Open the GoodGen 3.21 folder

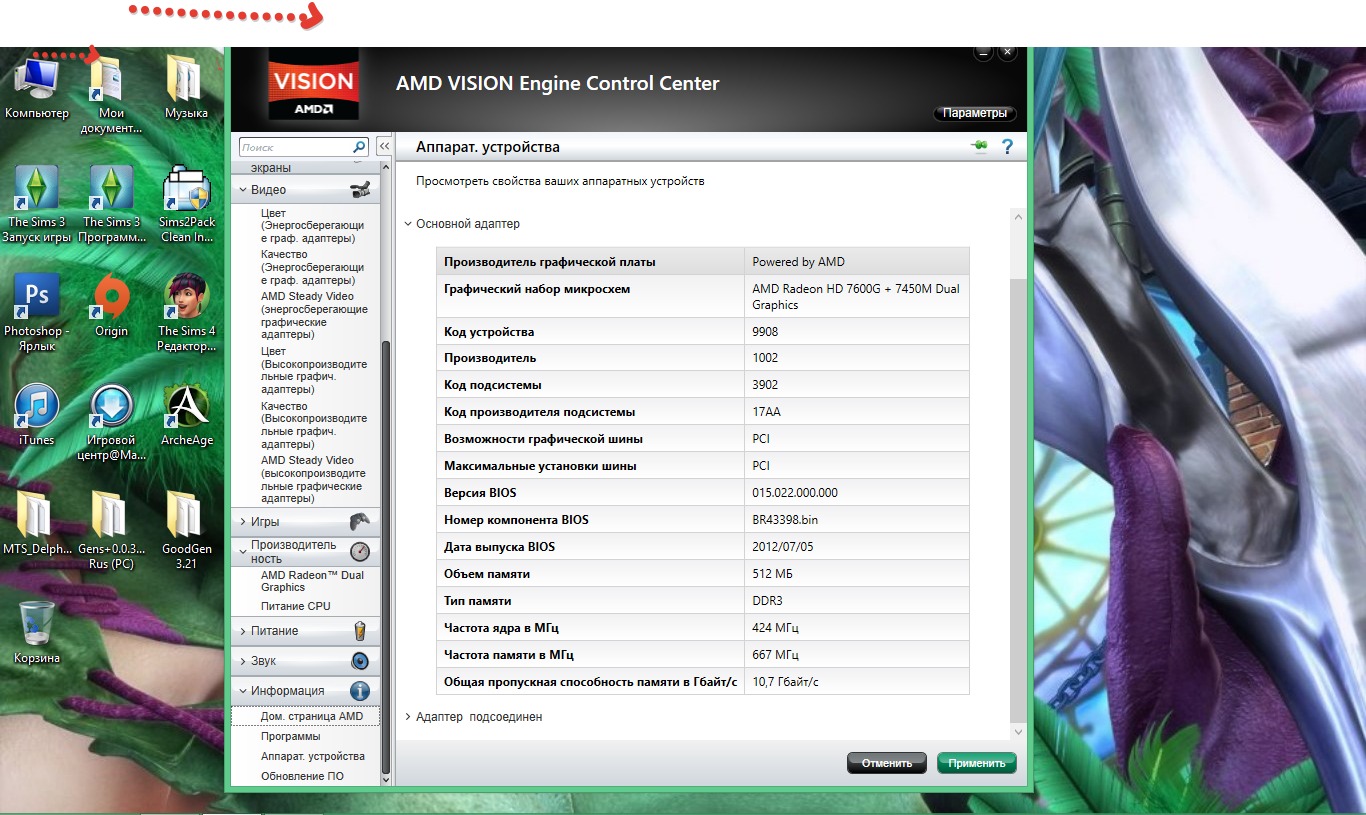tap(187, 530)
